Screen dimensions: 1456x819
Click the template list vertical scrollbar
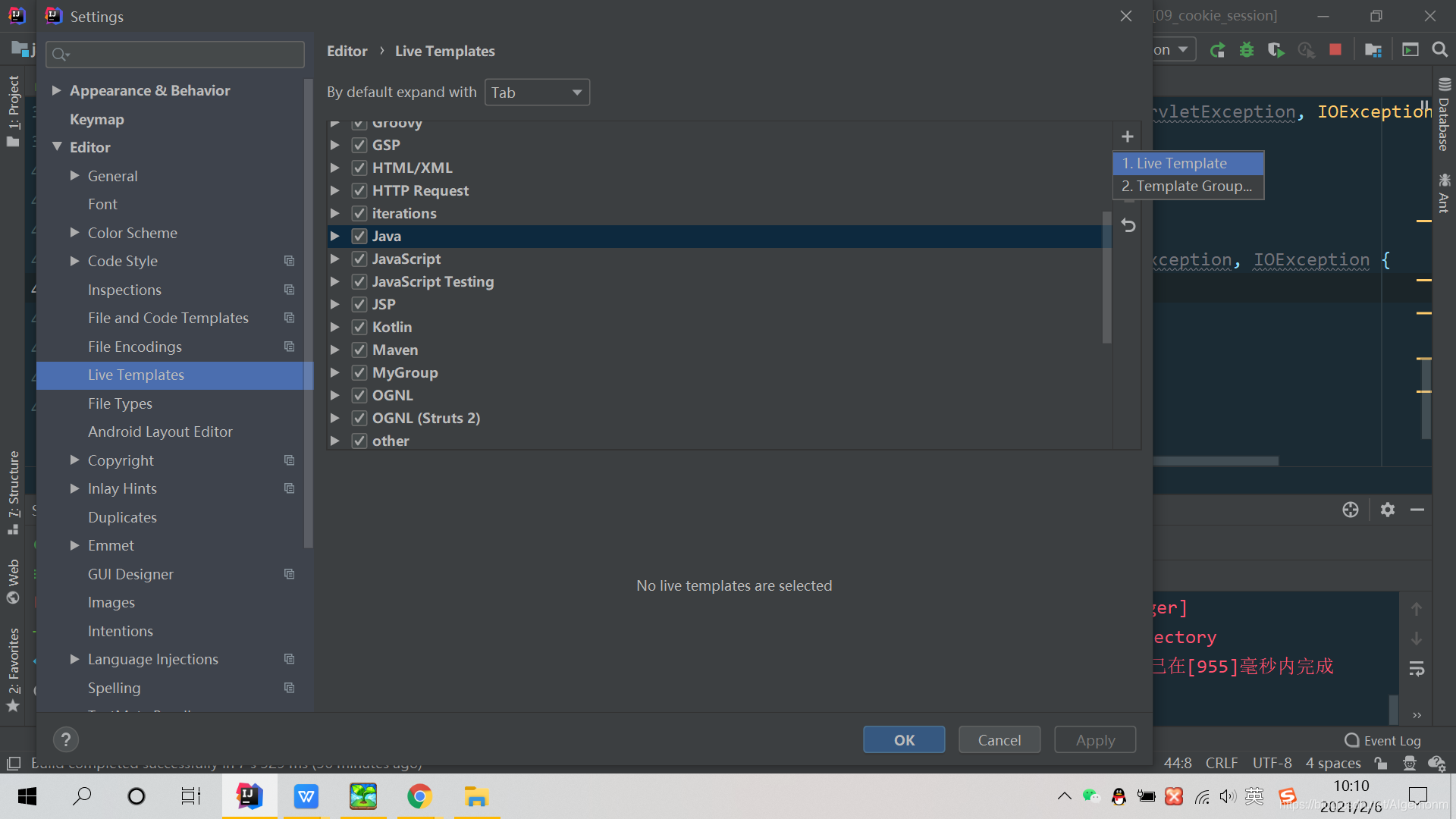pos(1106,277)
